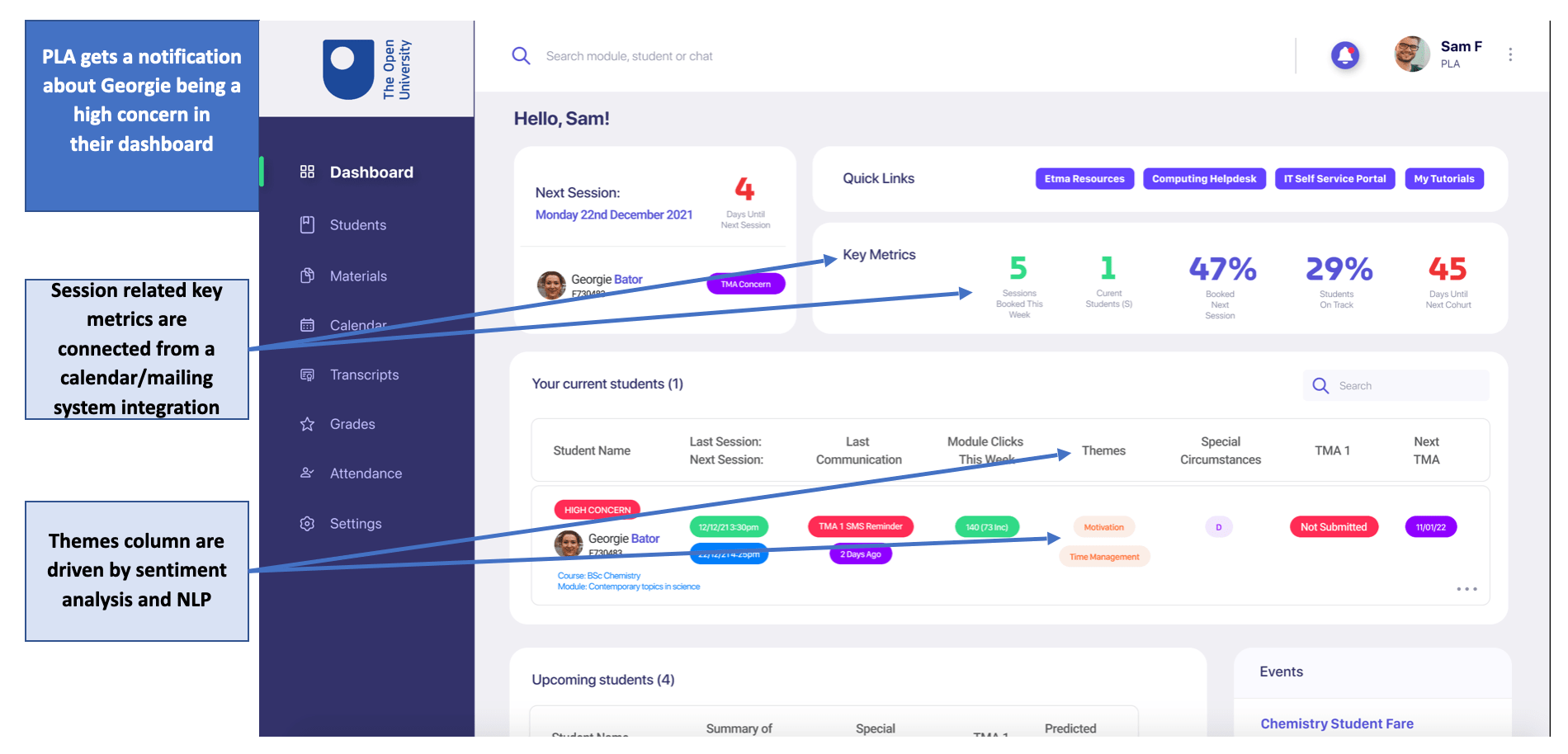Click the Transcripts sidebar icon
Viewport: 1568px width, 754px height.
307,375
